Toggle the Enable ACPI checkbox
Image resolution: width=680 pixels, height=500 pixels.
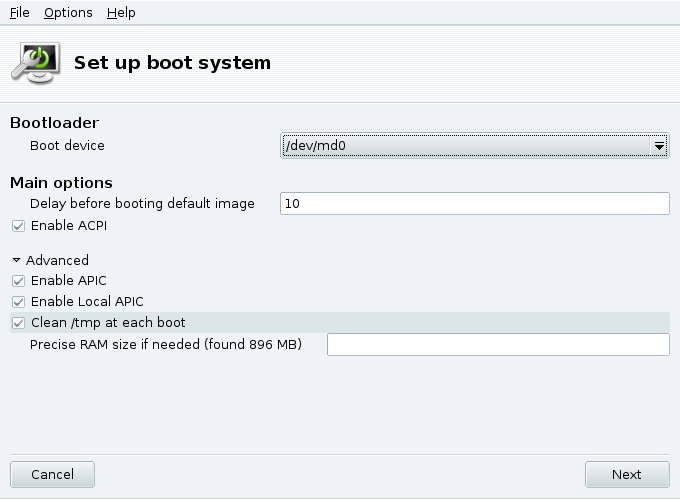click(x=18, y=226)
